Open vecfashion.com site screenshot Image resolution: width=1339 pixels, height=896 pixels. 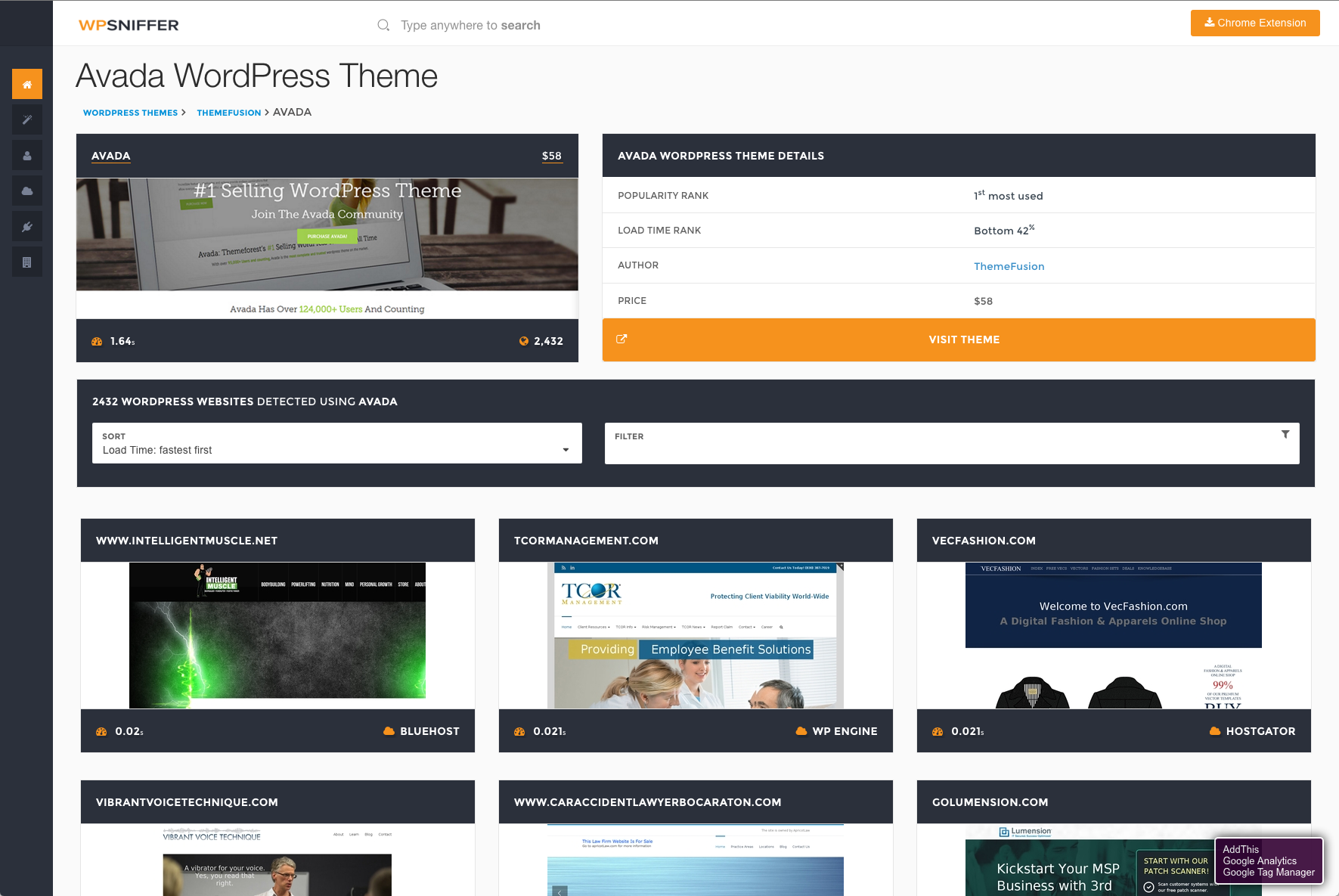(1114, 635)
